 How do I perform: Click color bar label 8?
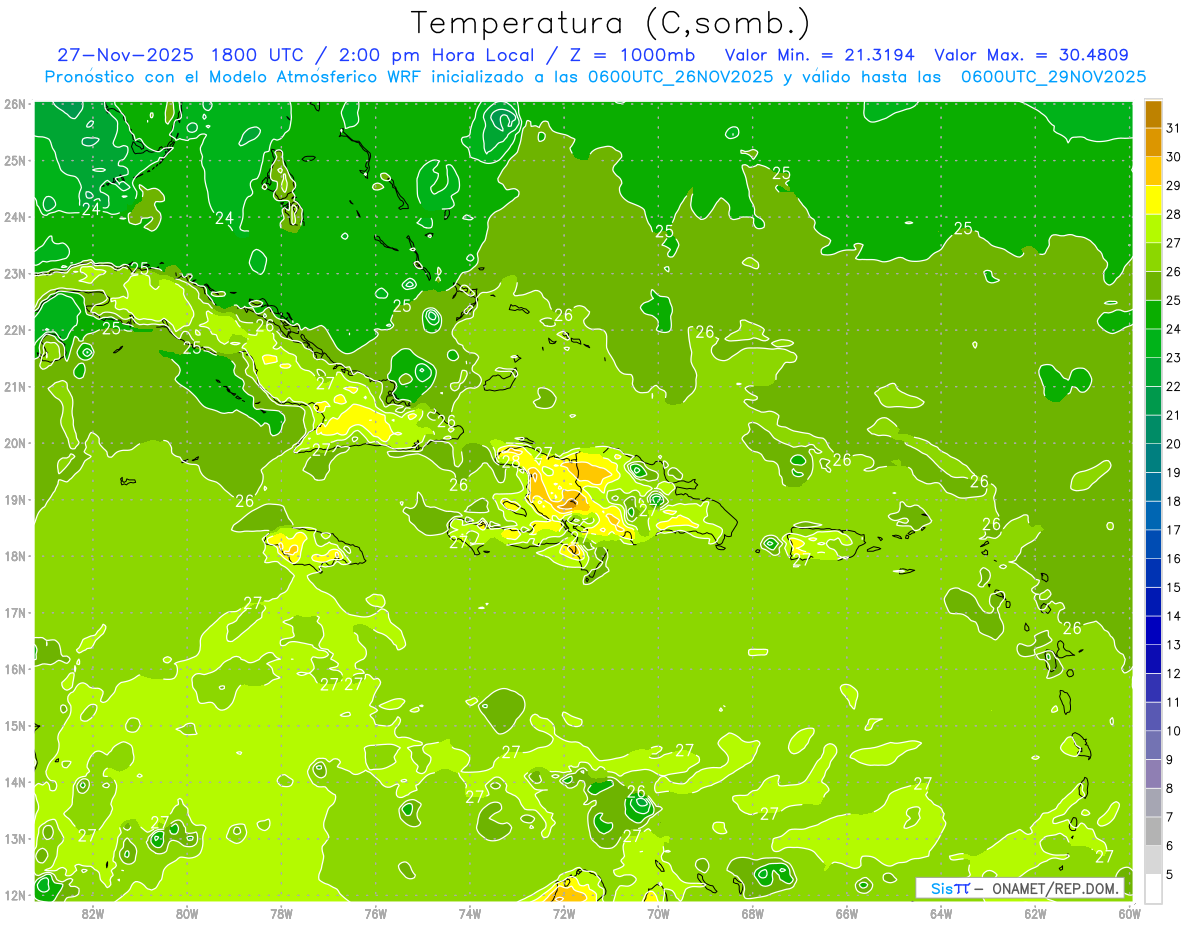click(1171, 788)
